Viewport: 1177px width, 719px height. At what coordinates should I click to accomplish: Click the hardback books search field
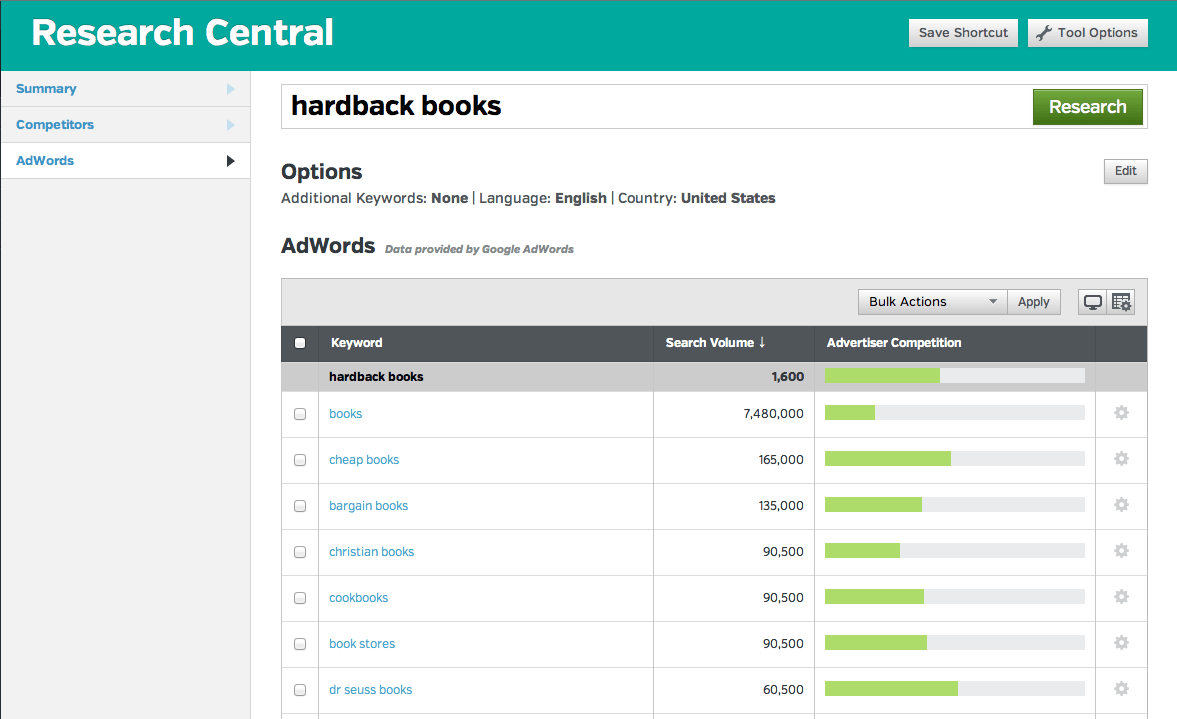(657, 107)
